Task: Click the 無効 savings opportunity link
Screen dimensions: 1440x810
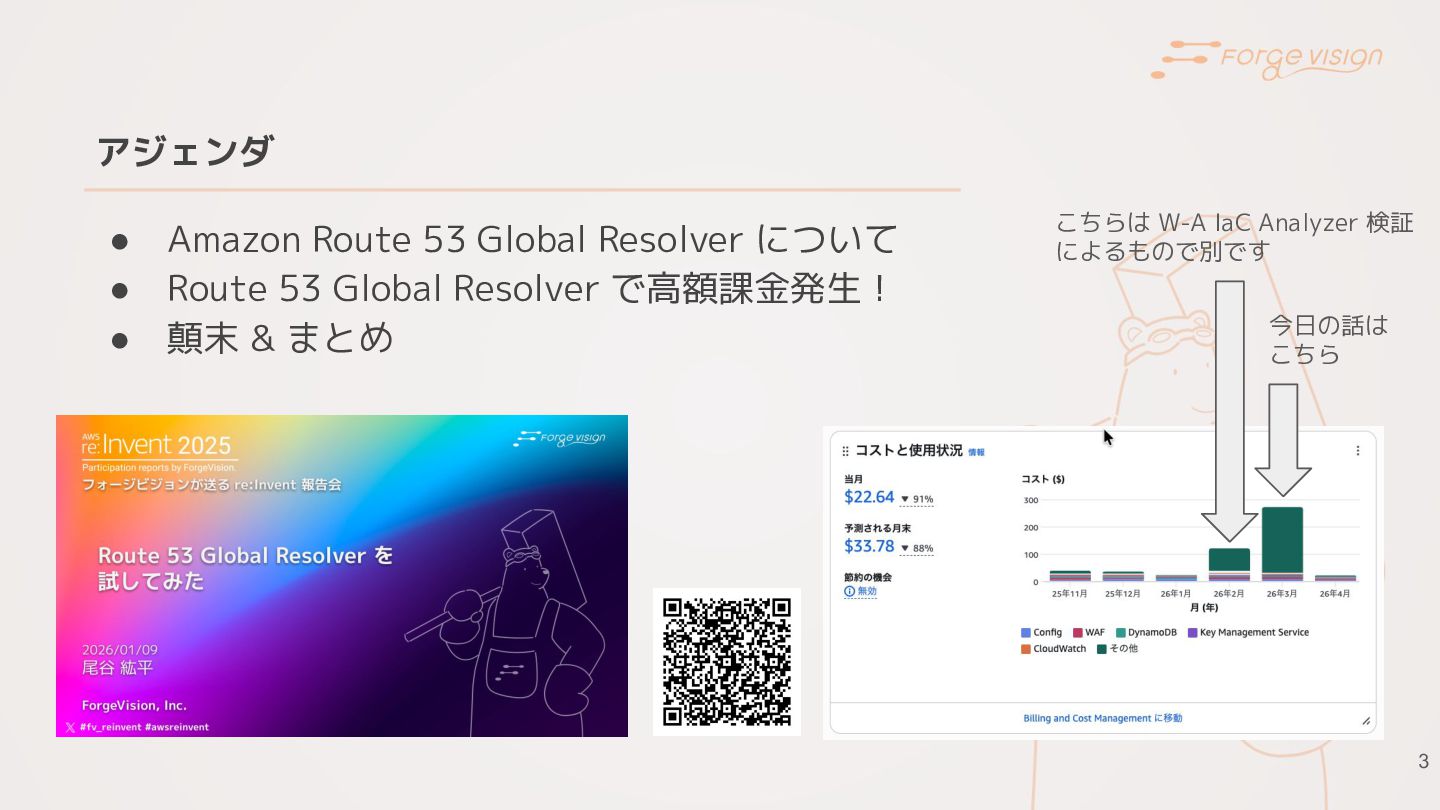Action: point(867,591)
